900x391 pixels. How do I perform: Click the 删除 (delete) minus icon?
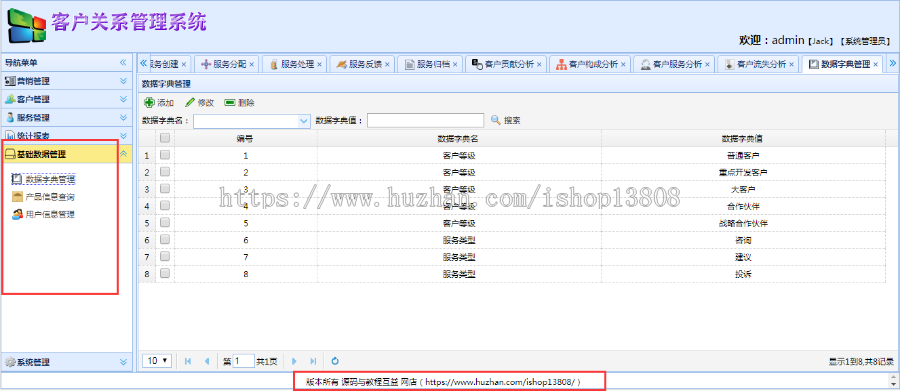pyautogui.click(x=230, y=103)
